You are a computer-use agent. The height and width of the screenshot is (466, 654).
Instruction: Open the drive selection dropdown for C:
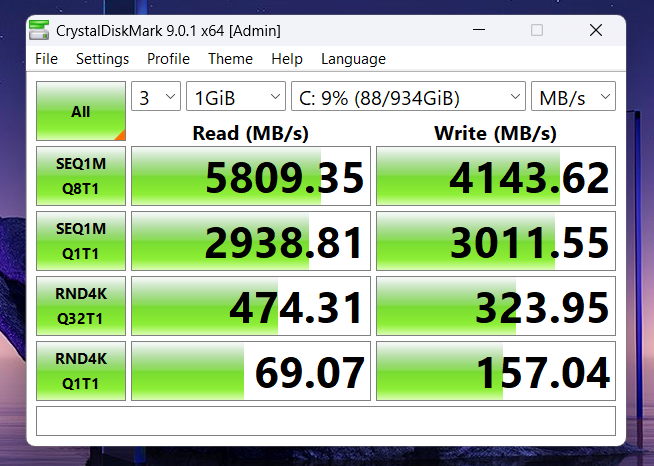tap(407, 98)
